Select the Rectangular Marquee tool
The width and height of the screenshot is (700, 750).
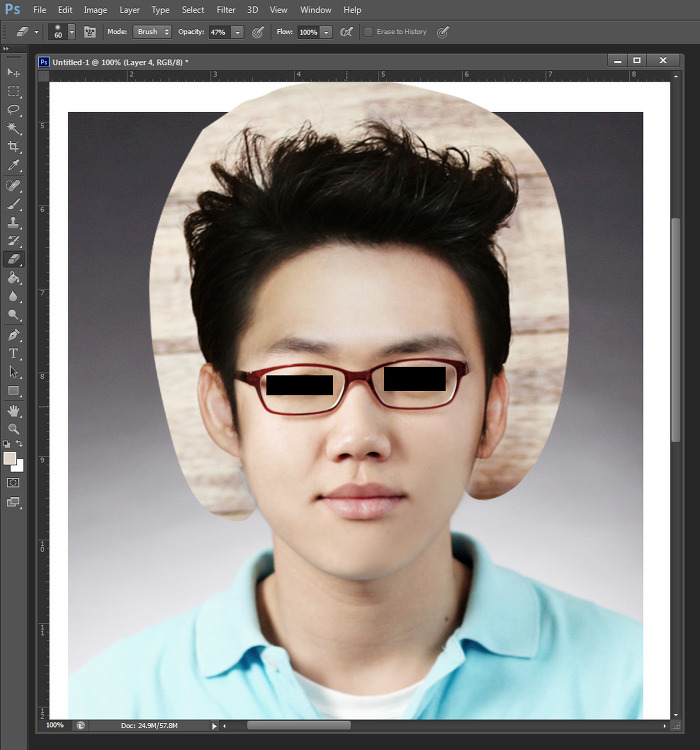coord(13,91)
